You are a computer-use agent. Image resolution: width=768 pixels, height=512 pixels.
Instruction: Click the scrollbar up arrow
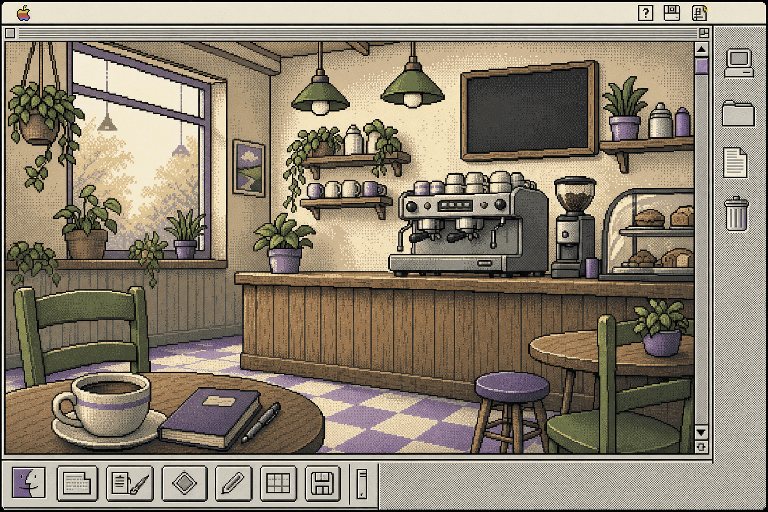[x=702, y=49]
